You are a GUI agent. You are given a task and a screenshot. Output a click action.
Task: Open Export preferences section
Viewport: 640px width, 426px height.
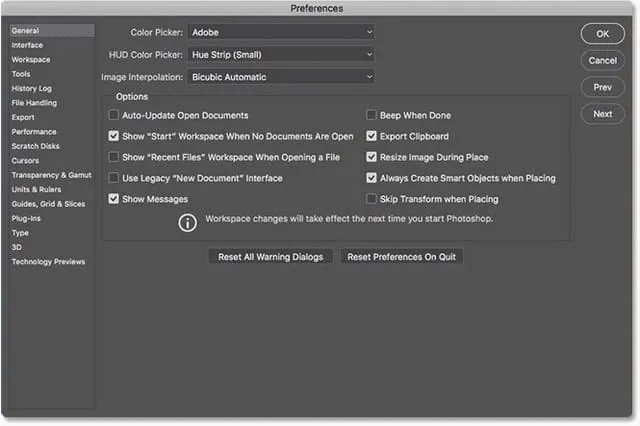coord(23,118)
